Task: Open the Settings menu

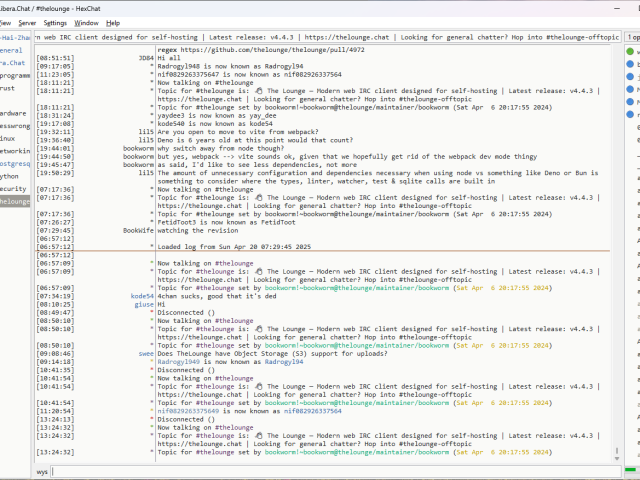Action: (56, 22)
